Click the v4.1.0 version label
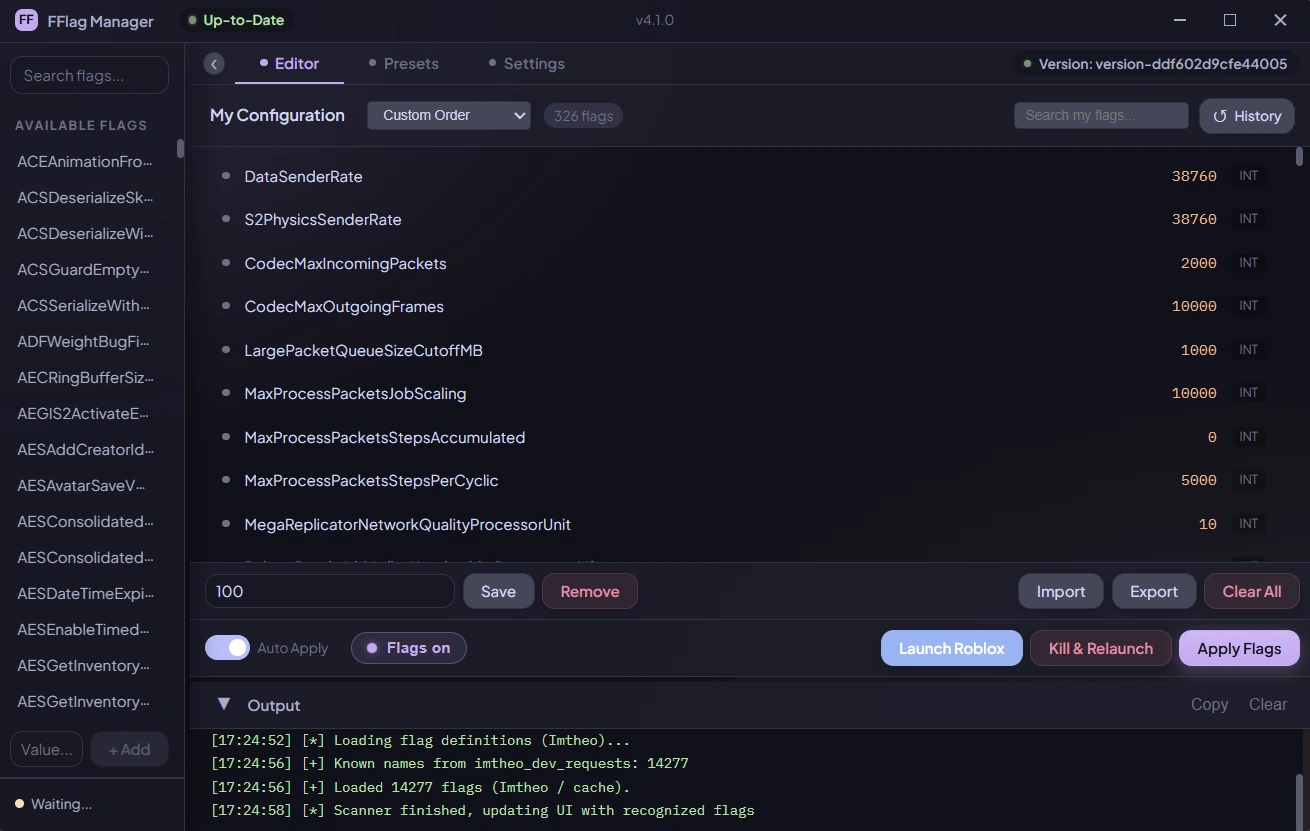 tap(655, 20)
